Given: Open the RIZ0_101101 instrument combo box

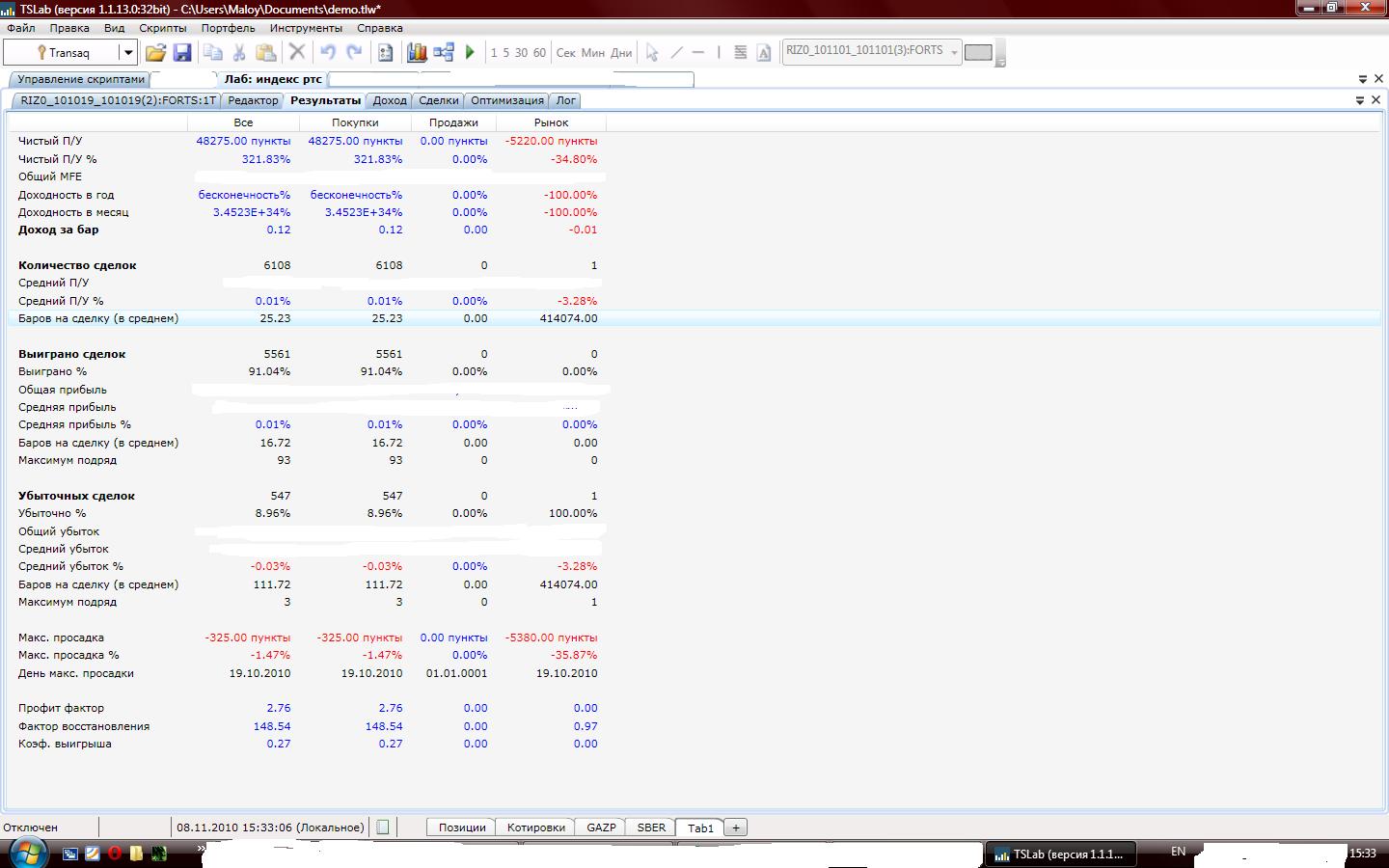Looking at the screenshot, I should pos(871,51).
